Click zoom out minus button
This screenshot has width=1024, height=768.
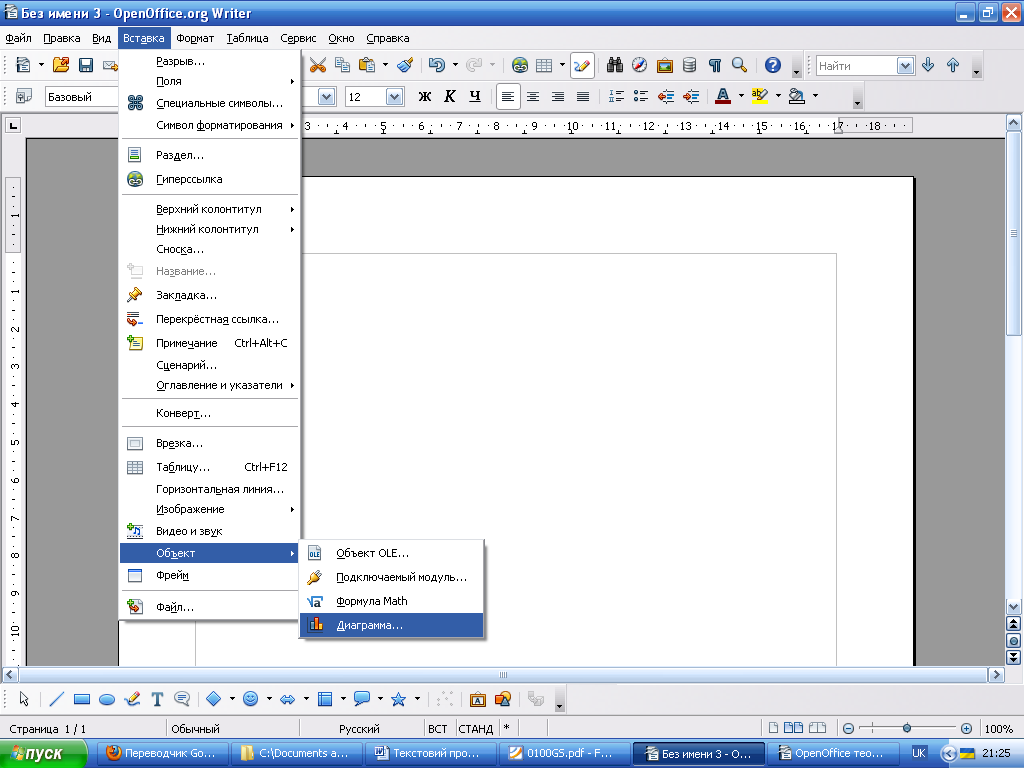point(848,728)
